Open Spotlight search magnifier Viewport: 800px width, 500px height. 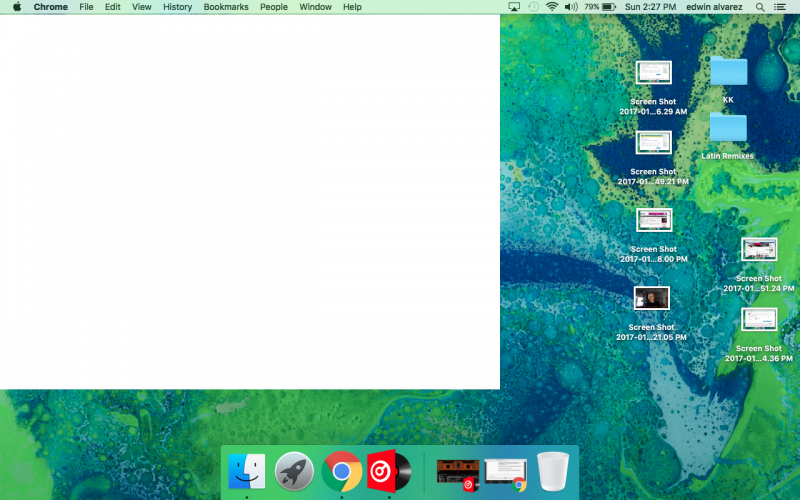[760, 7]
